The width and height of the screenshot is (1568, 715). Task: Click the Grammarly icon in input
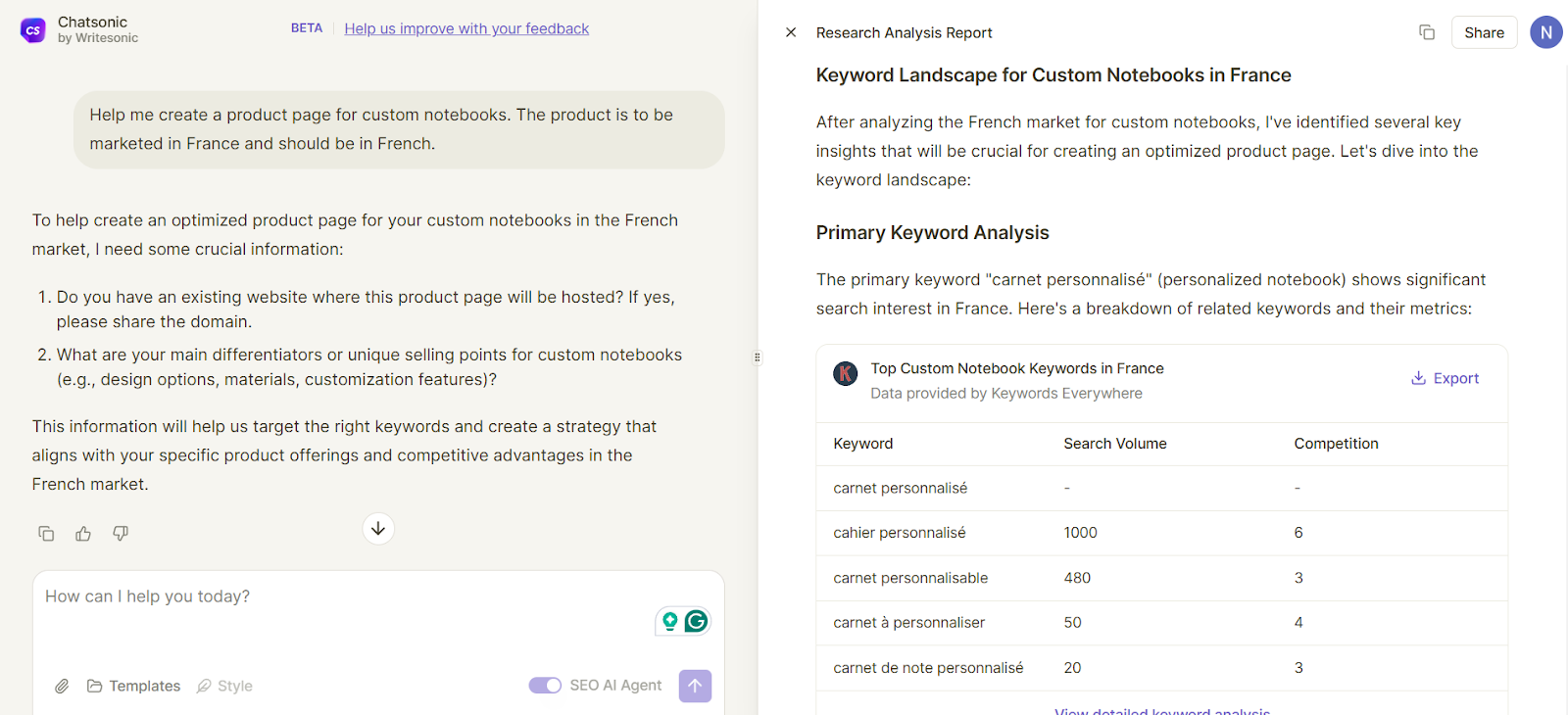click(x=696, y=621)
